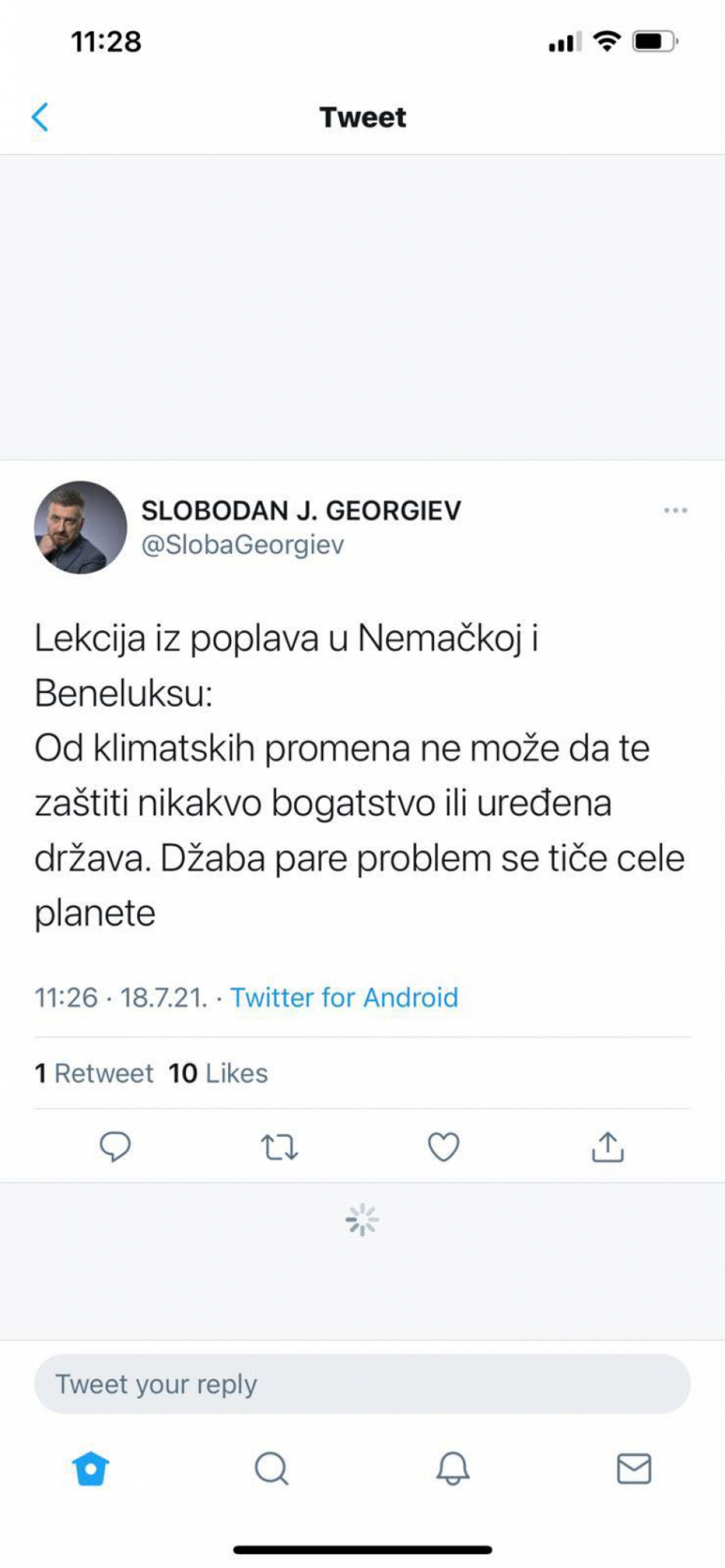Screen dimensions: 725x1568
Task: Open the reply composer via the comment icon
Action: [x=114, y=1147]
